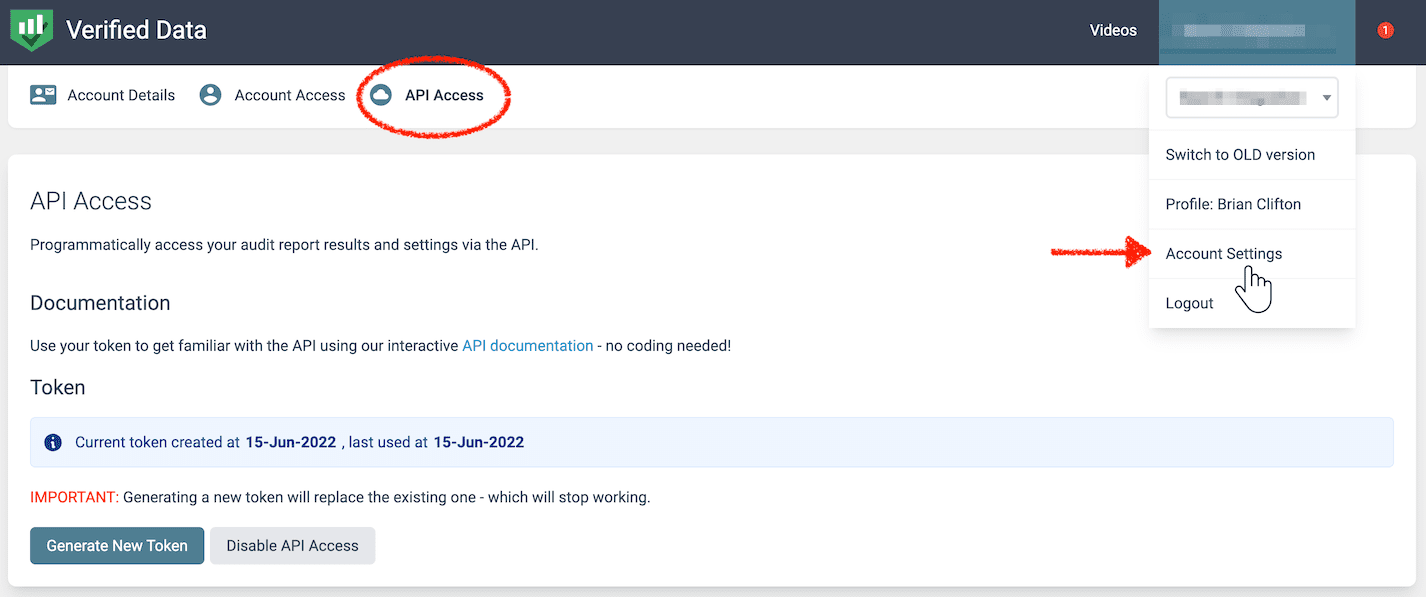The height and width of the screenshot is (597, 1426).
Task: Open Profile: Brian Clifton
Action: tap(1233, 204)
